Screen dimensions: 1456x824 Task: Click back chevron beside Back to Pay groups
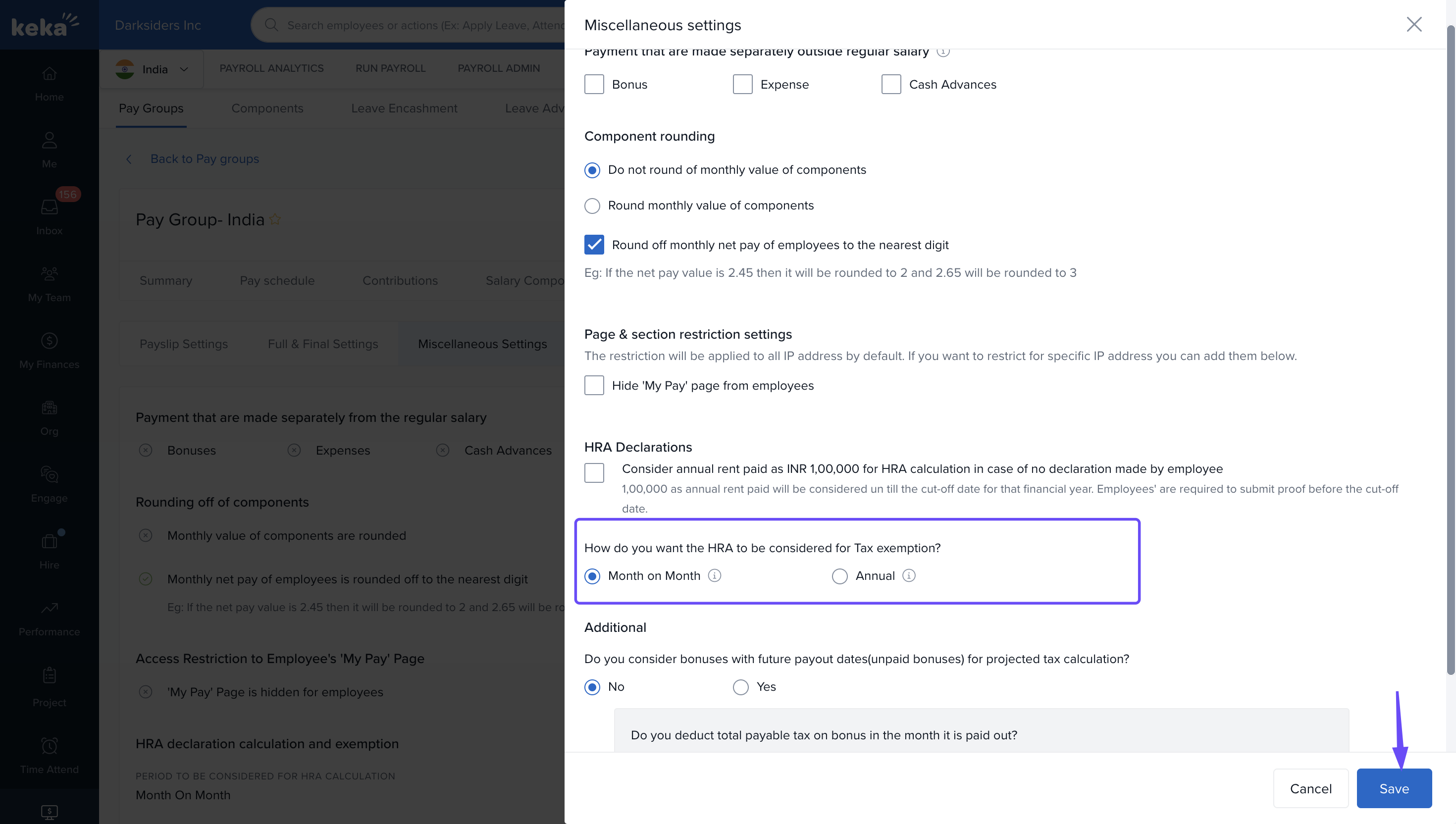(129, 159)
